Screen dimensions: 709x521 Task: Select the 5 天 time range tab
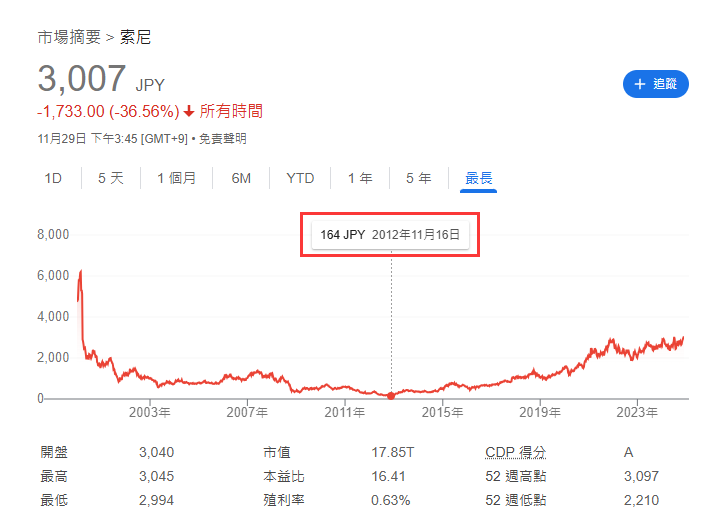pyautogui.click(x=111, y=178)
